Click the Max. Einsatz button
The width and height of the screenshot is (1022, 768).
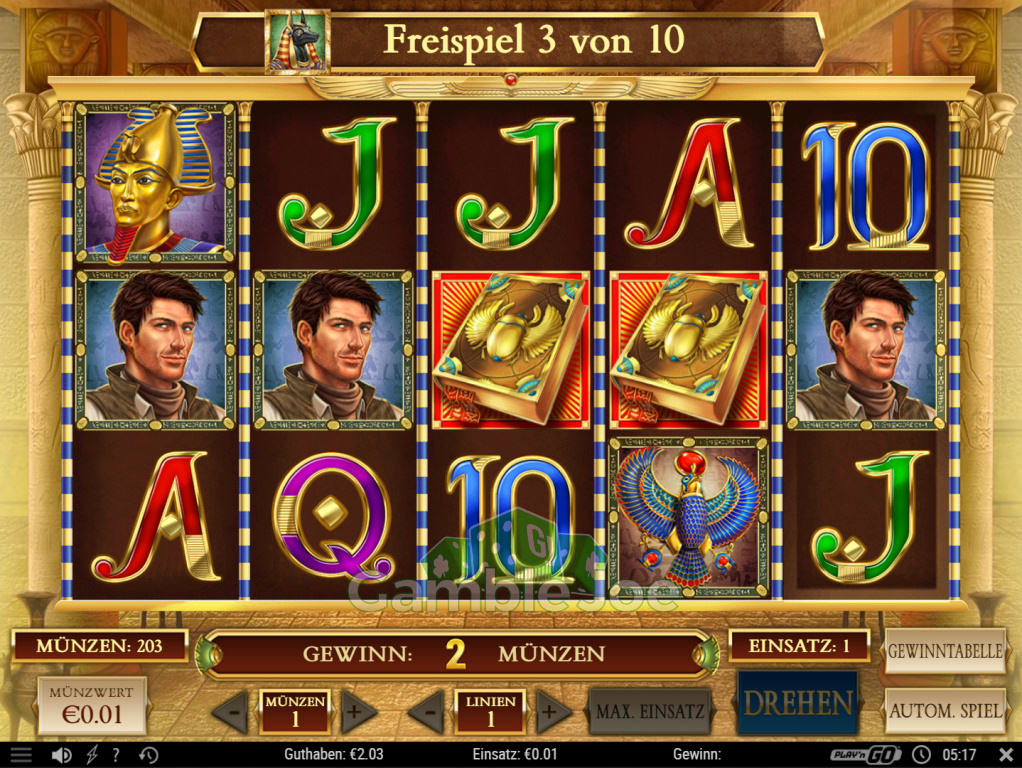tap(650, 711)
